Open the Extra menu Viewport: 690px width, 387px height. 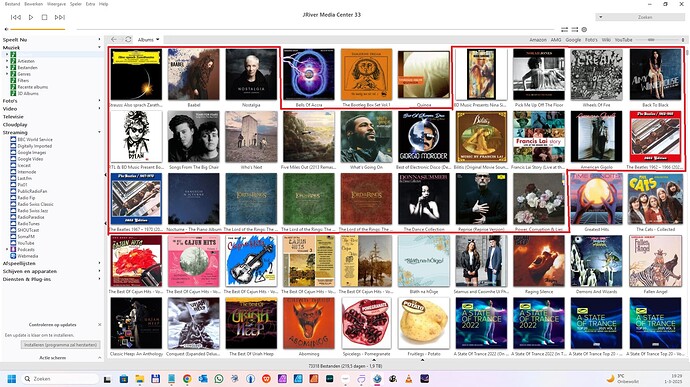pyautogui.click(x=90, y=4)
